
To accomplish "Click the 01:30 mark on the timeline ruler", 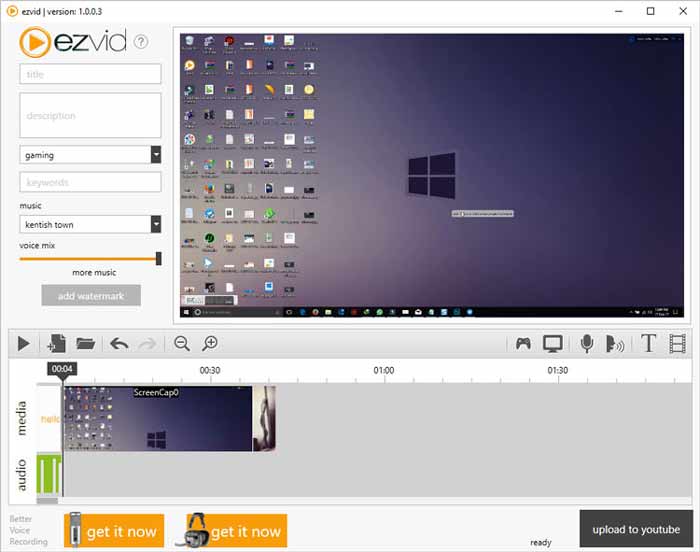I will click(558, 370).
